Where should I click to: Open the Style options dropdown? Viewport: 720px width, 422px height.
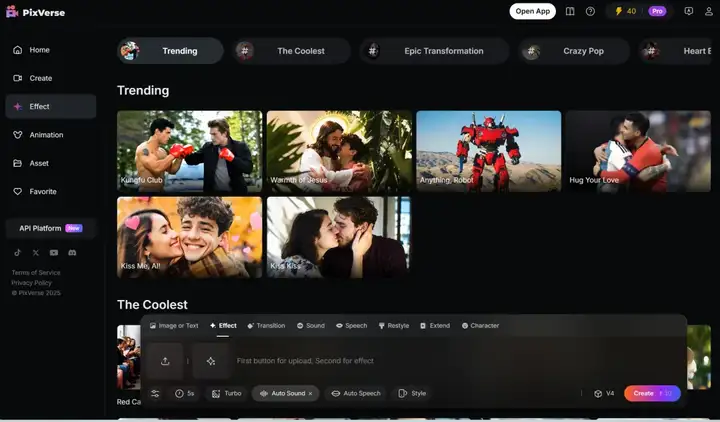tap(412, 394)
